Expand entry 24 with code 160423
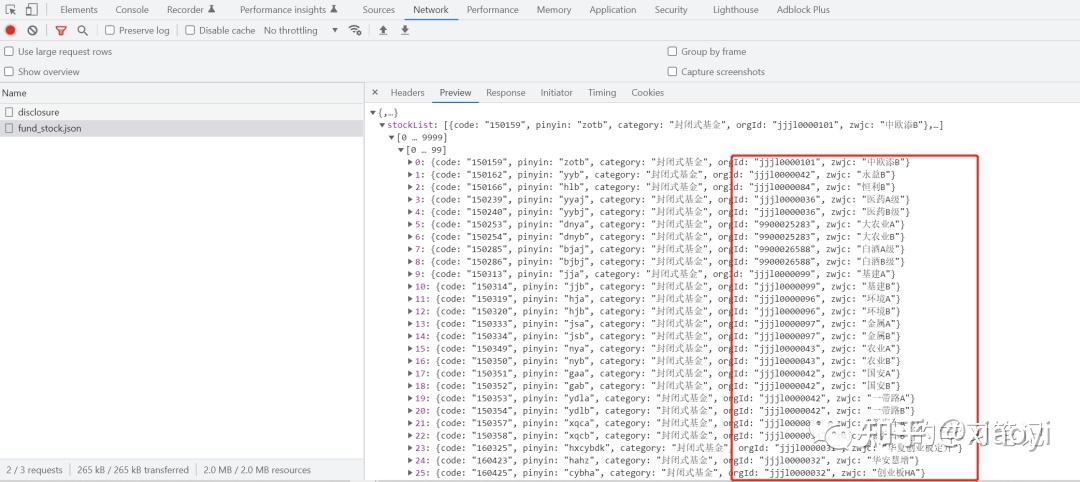 [411, 461]
